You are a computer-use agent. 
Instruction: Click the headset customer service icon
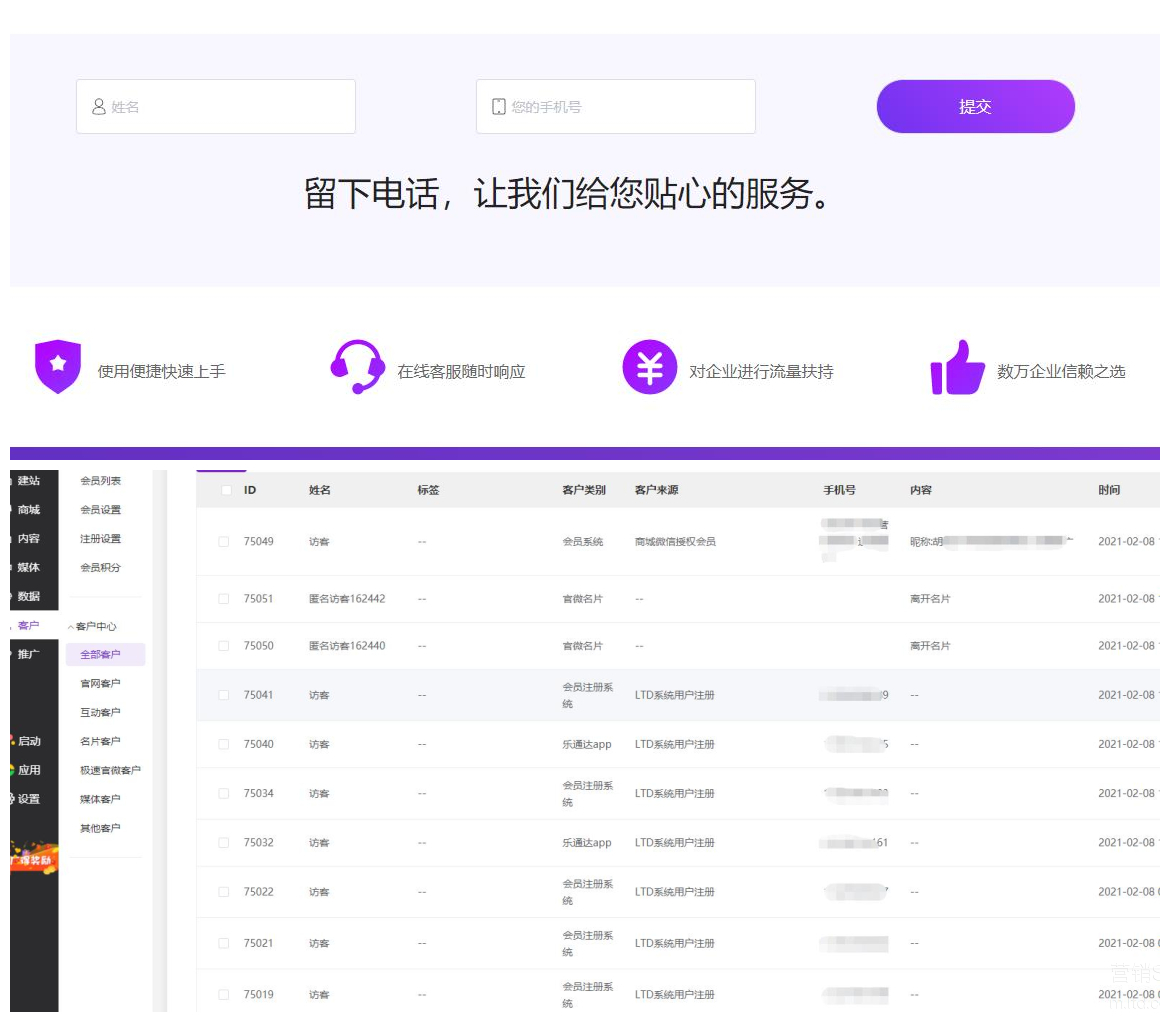point(357,367)
